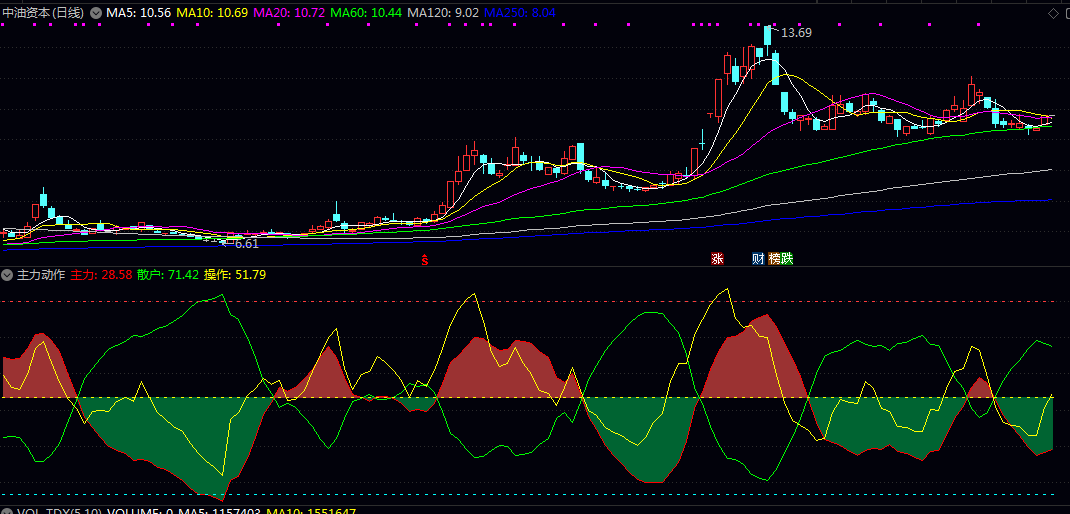Click the red S marker on the timeline
This screenshot has height=514, width=1070.
point(424,260)
